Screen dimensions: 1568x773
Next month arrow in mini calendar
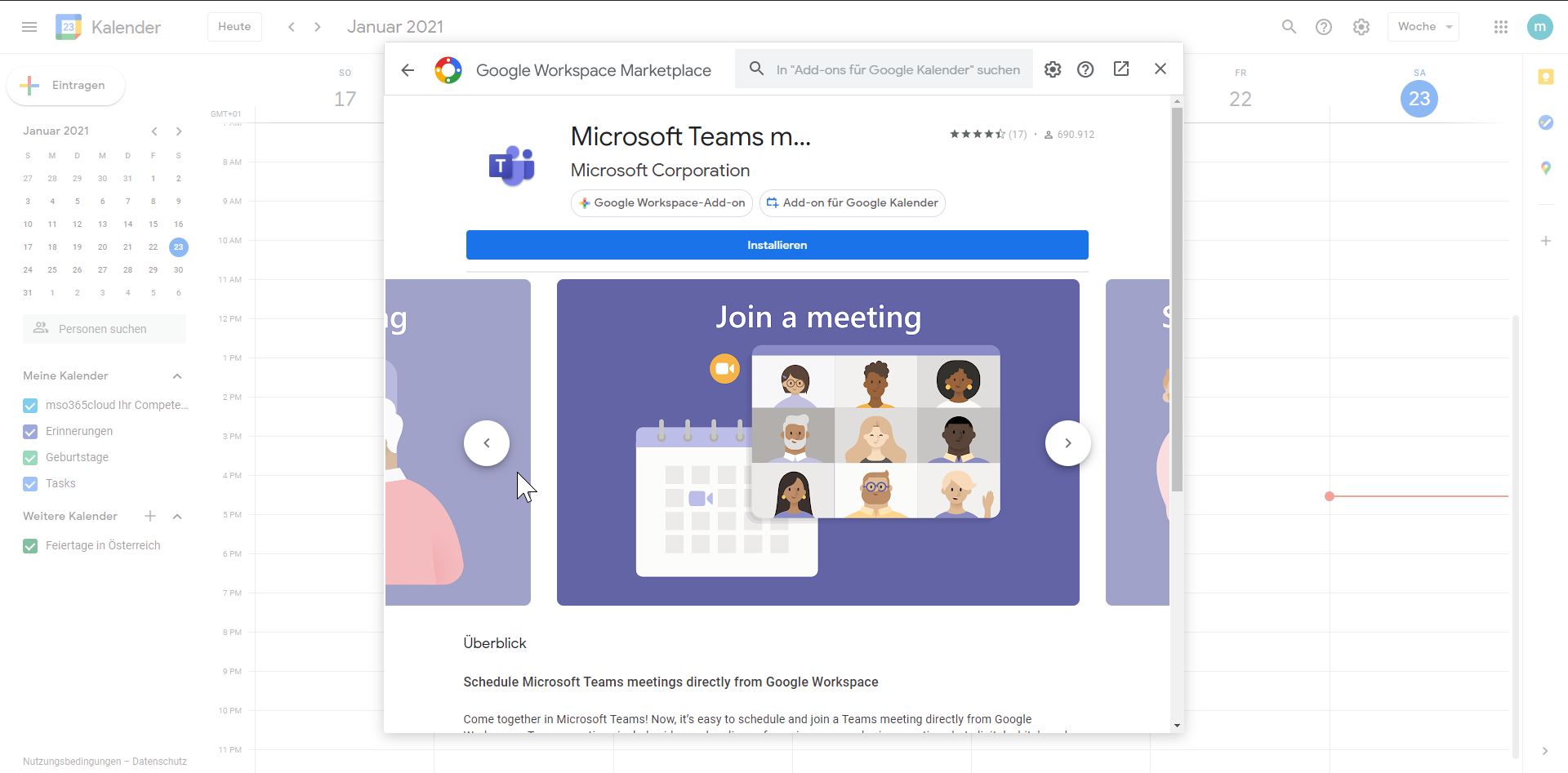(179, 131)
